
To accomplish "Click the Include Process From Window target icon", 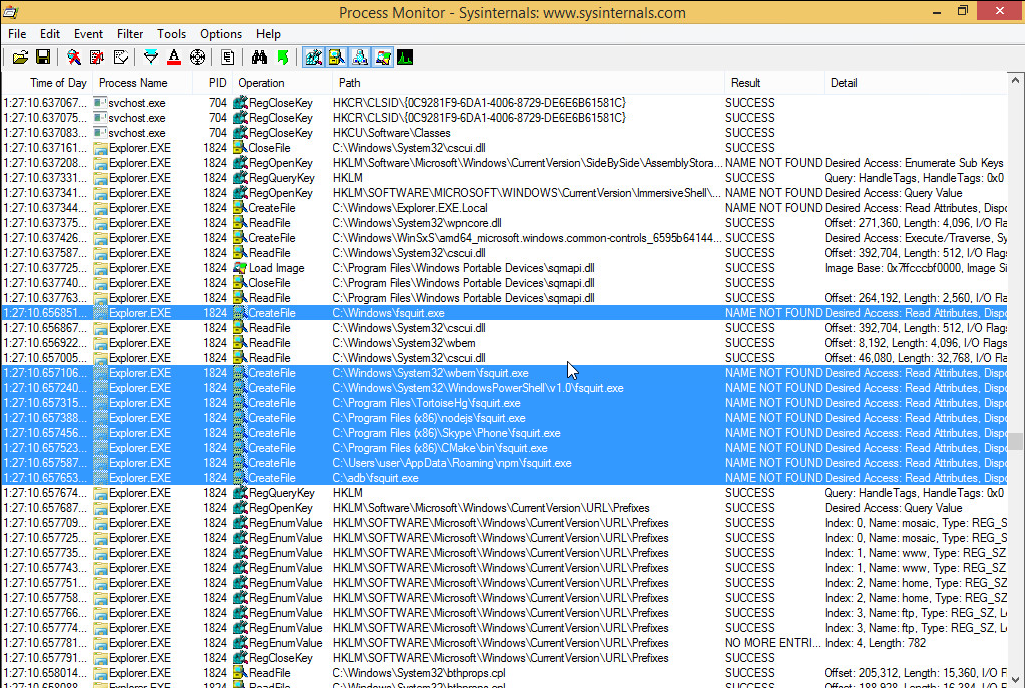I will tap(197, 58).
